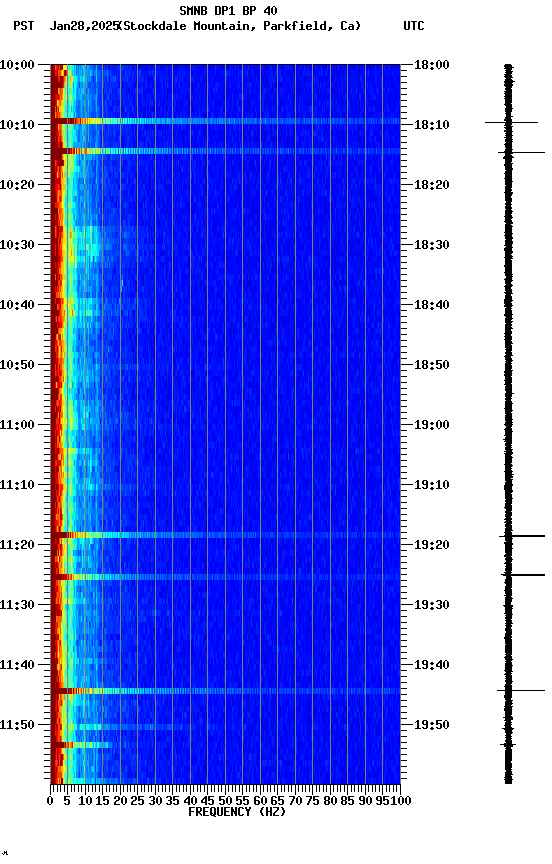Click the '19:20' UTC time label
Image resolution: width=552 pixels, height=864 pixels.
[x=432, y=545]
